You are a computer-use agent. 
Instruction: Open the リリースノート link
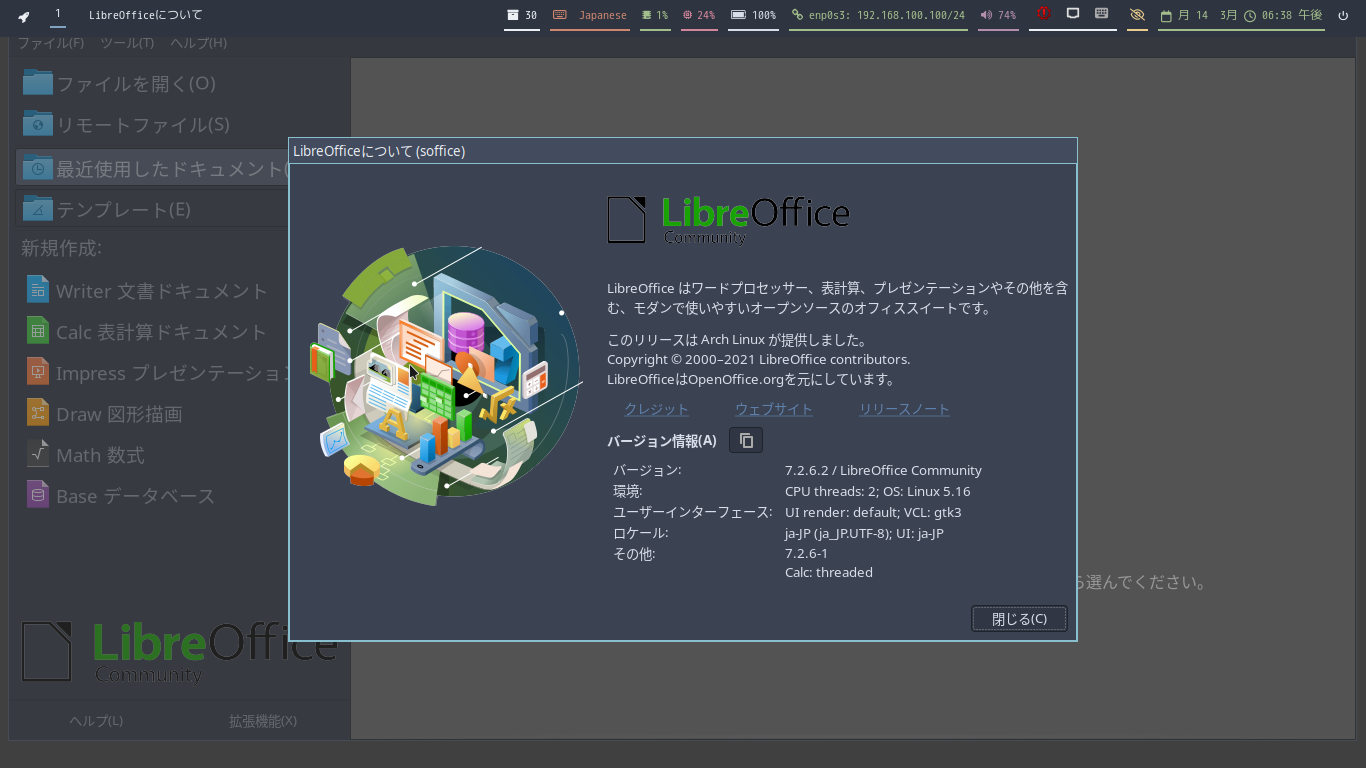point(904,409)
